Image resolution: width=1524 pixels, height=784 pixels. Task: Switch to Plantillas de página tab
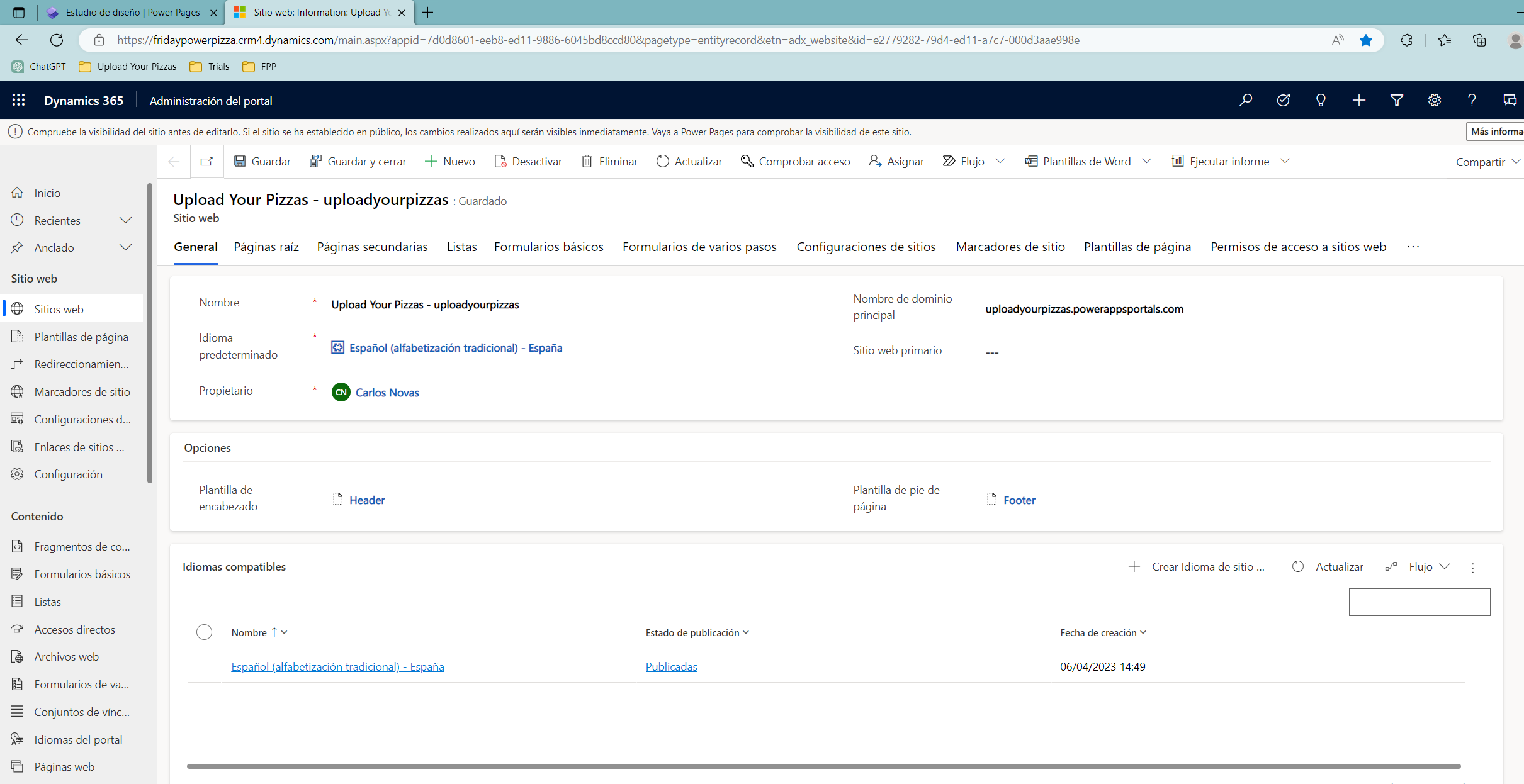[x=1137, y=247]
